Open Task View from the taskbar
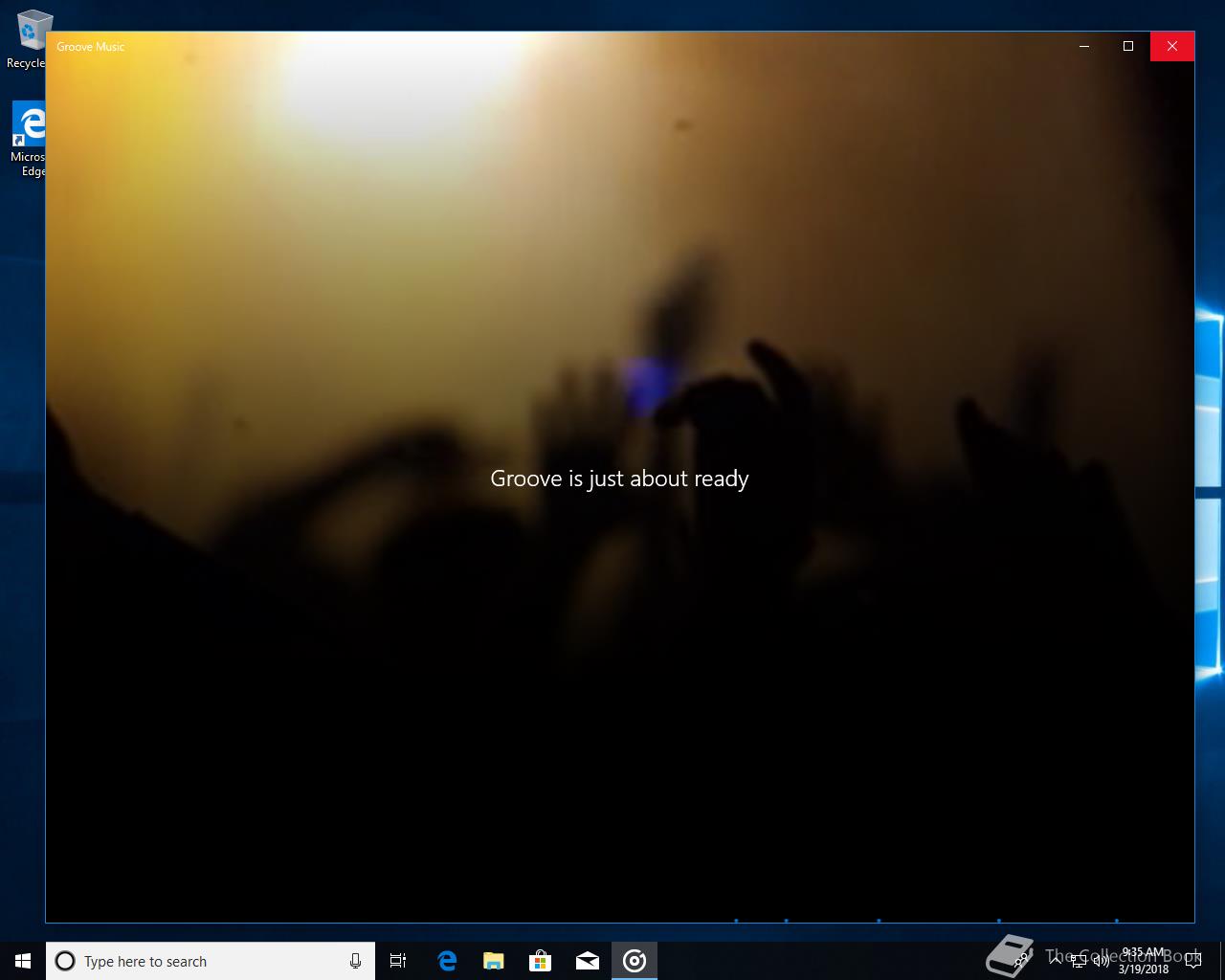 (398, 961)
